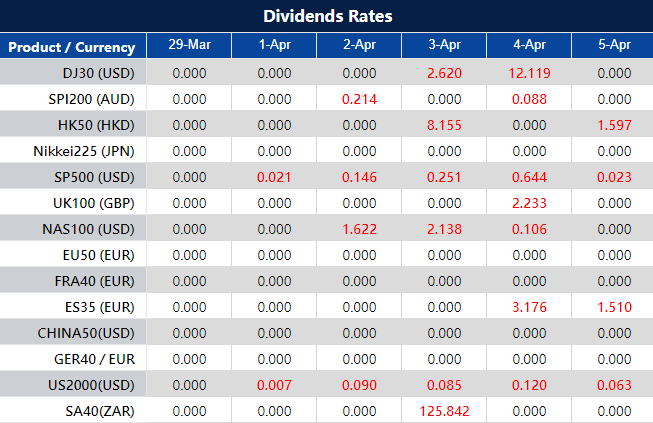Select the 125.842 value in SA40 row
Screen dimensions: 653x423
click(x=444, y=411)
